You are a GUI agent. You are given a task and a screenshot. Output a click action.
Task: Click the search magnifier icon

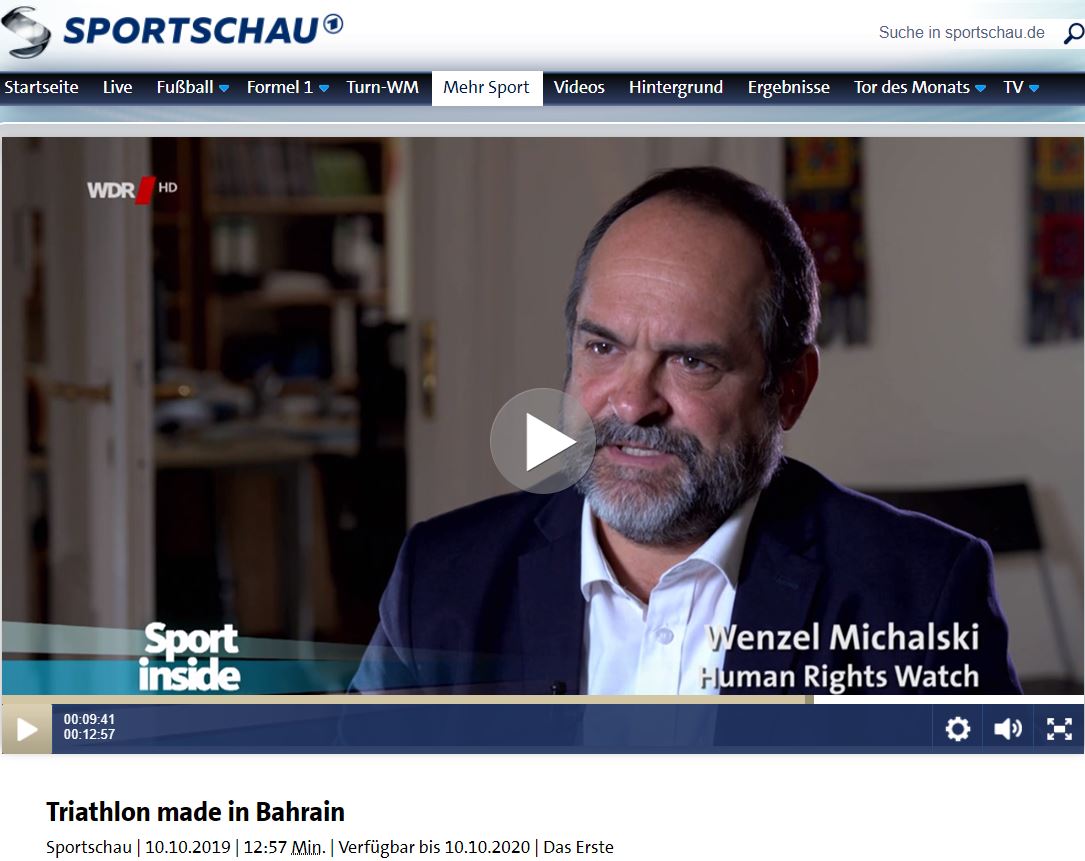click(1073, 33)
